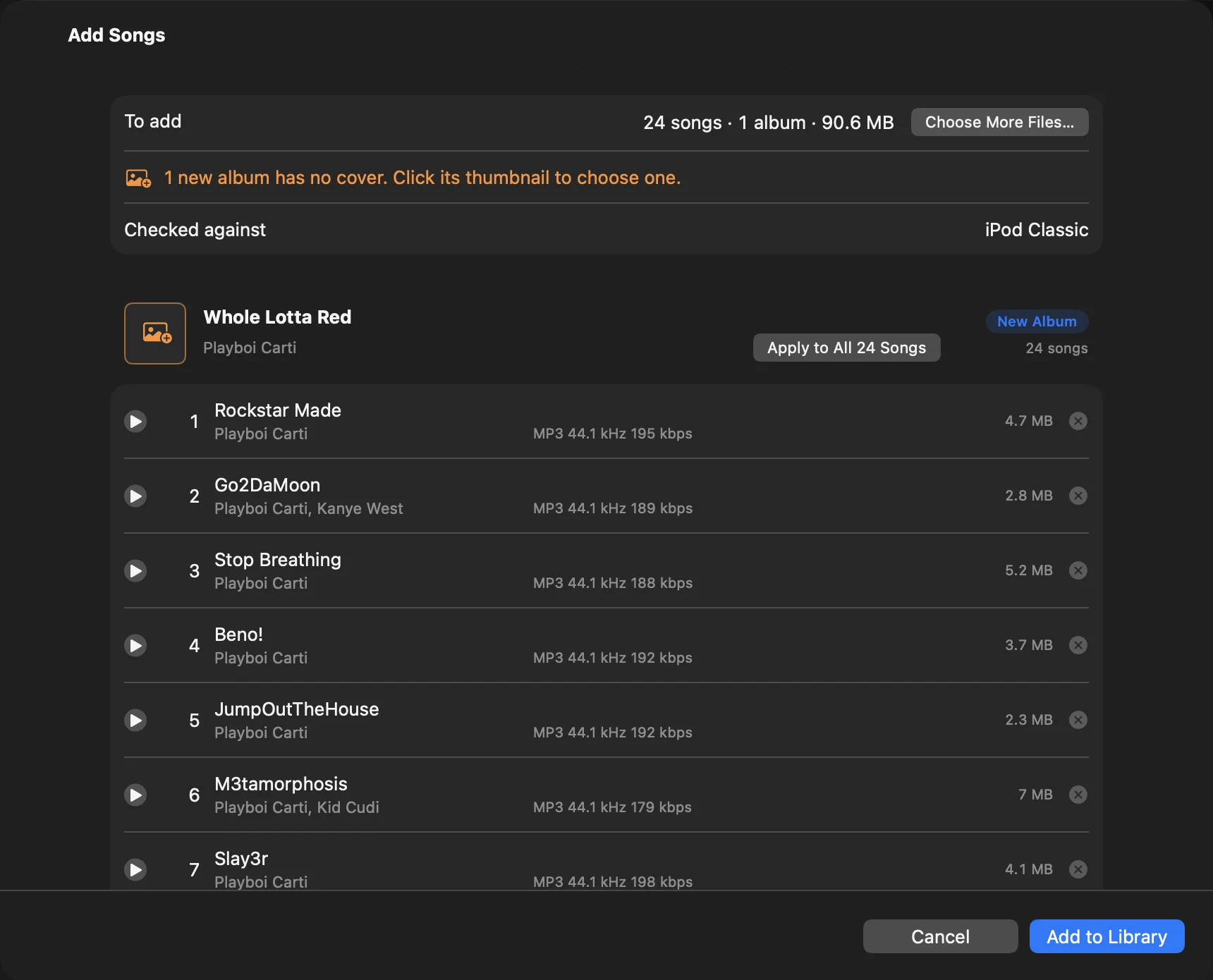Click the Choose More Files button

999,122
